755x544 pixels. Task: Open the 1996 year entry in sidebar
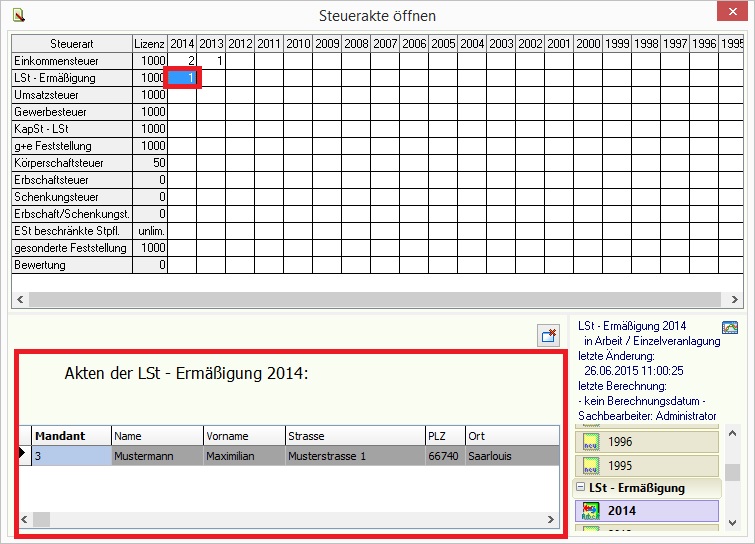tap(646, 441)
